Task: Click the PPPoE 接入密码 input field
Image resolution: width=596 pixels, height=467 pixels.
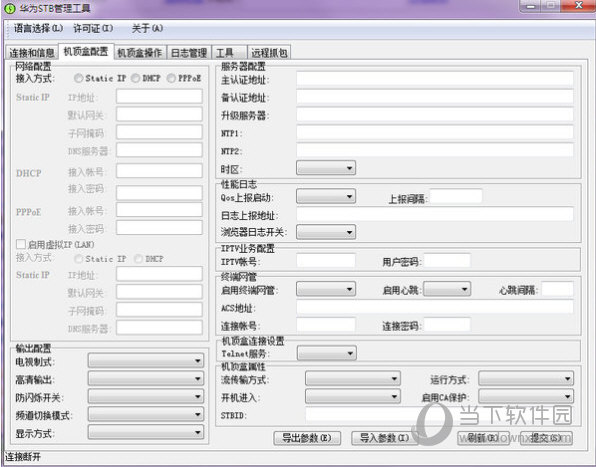Action: (x=159, y=228)
